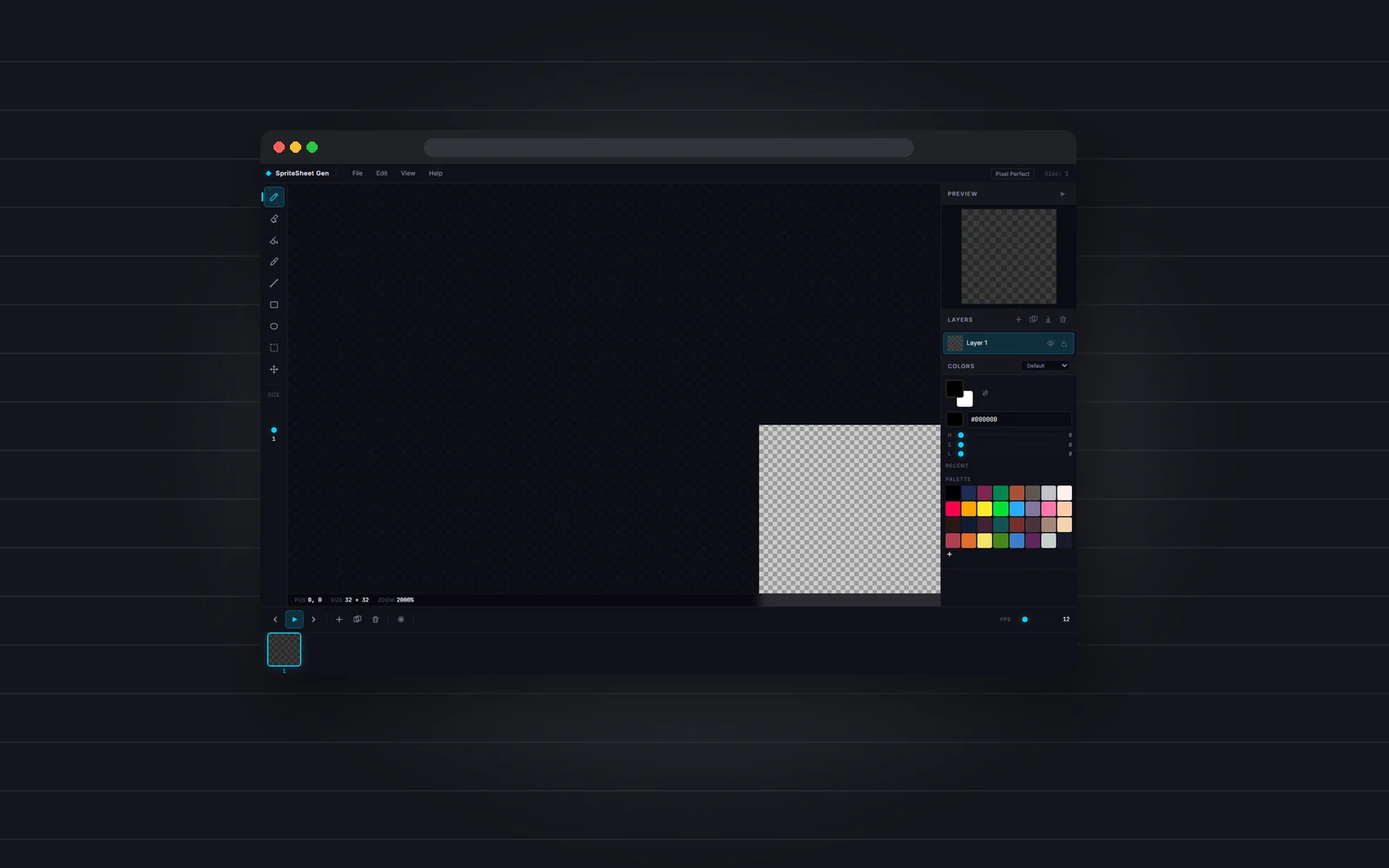The image size is (1389, 868).
Task: Delete the current frame in timeline
Action: point(375,620)
